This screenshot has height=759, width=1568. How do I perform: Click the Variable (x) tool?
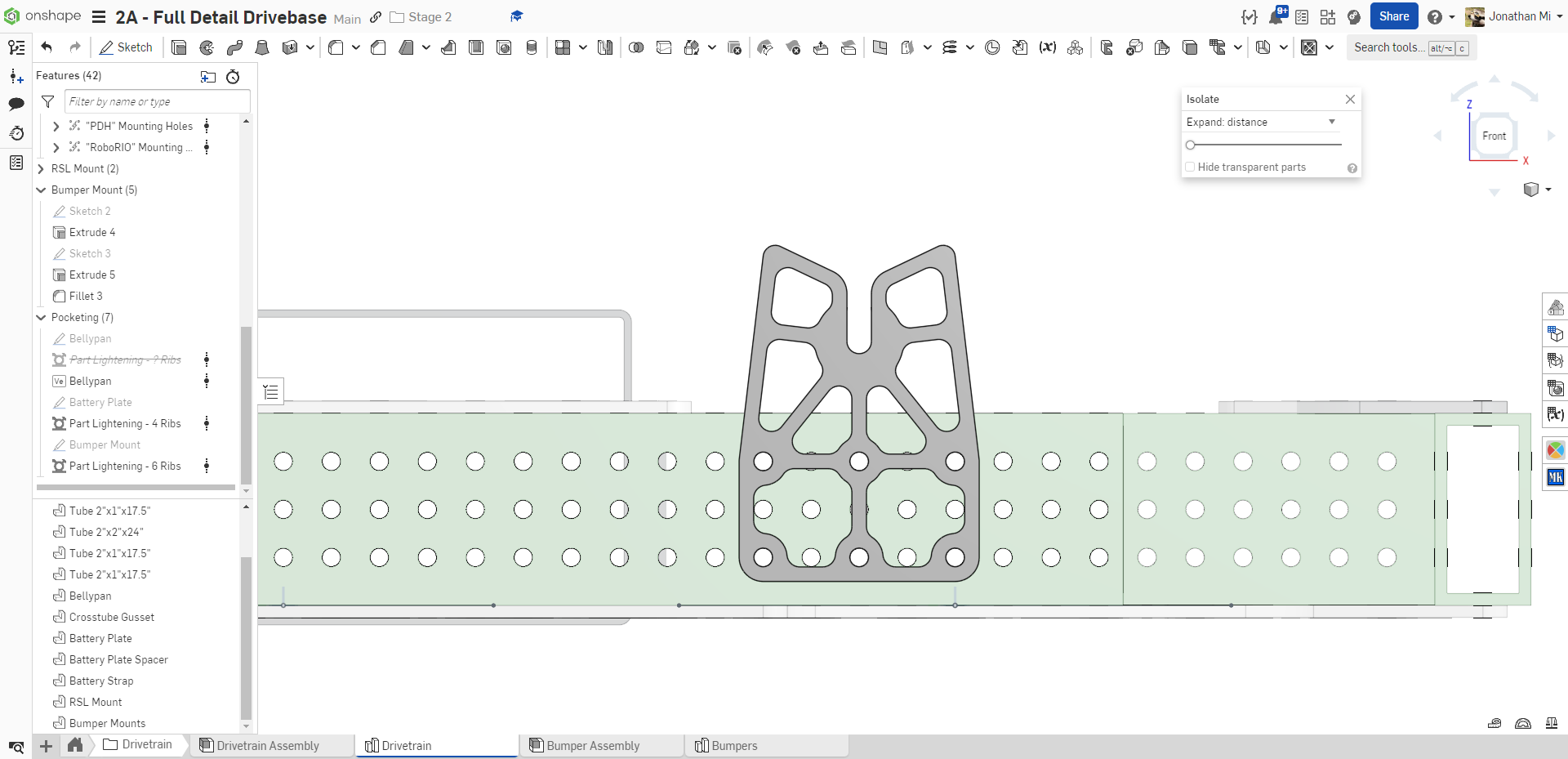coord(1047,47)
